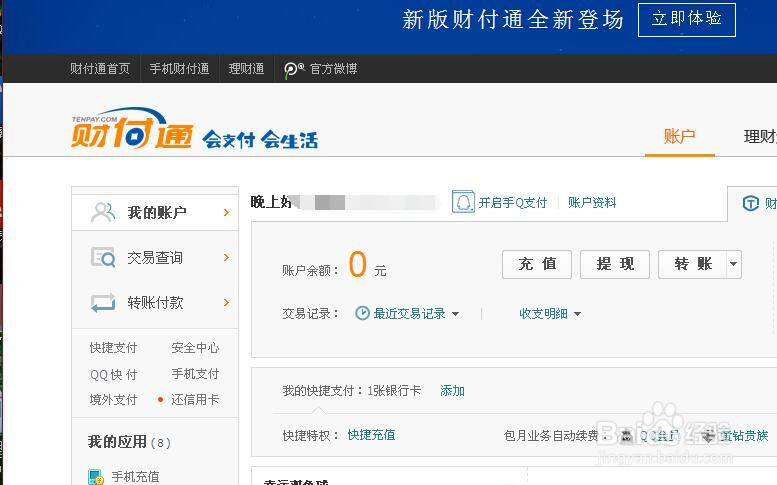
Task: Click the 我的应用 (8) heading
Action: (x=129, y=442)
